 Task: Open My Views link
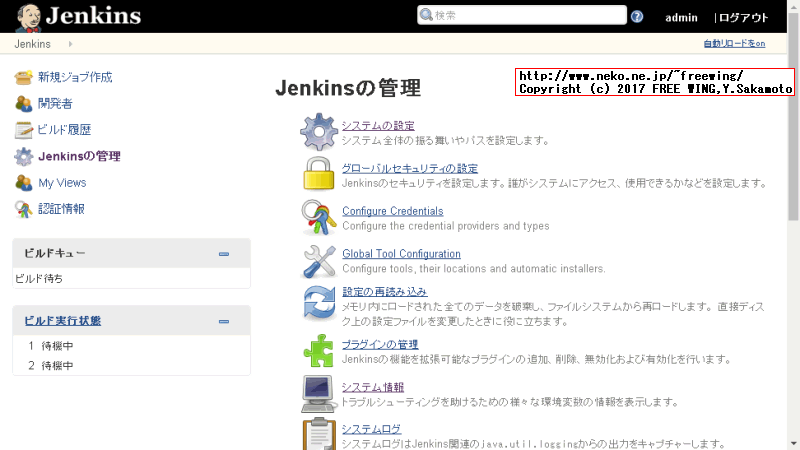[x=62, y=183]
